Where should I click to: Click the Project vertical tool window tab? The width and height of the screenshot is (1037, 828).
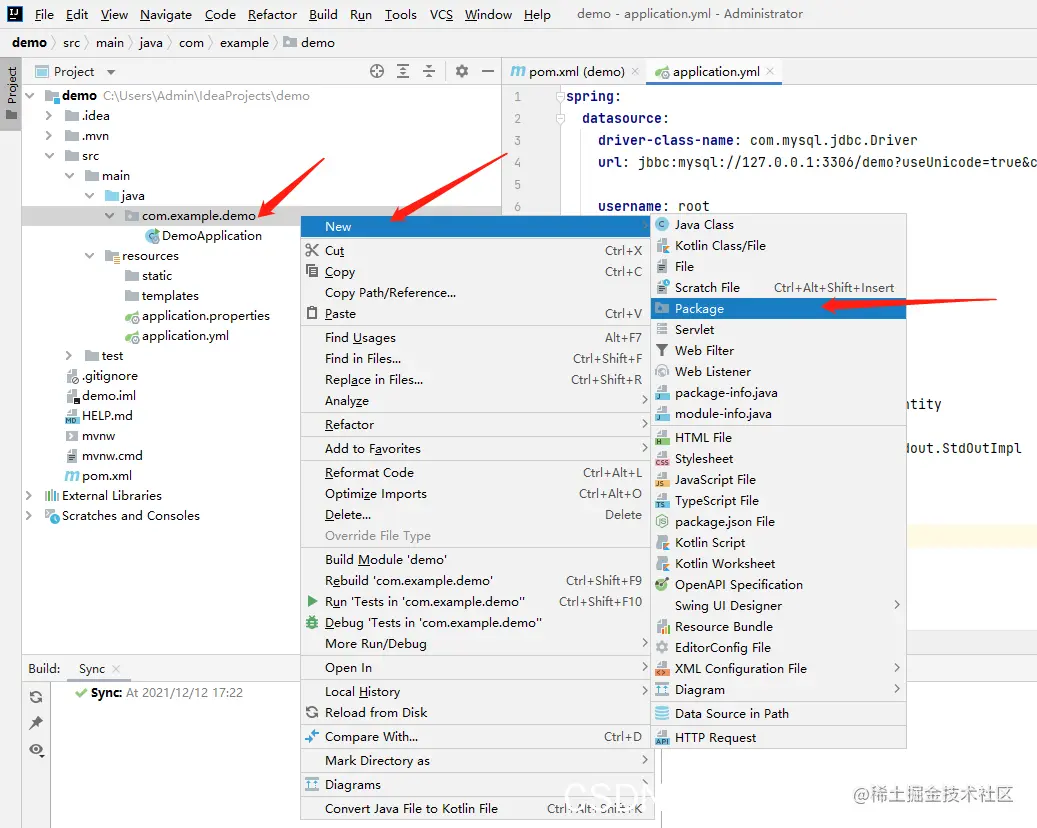pyautogui.click(x=11, y=93)
